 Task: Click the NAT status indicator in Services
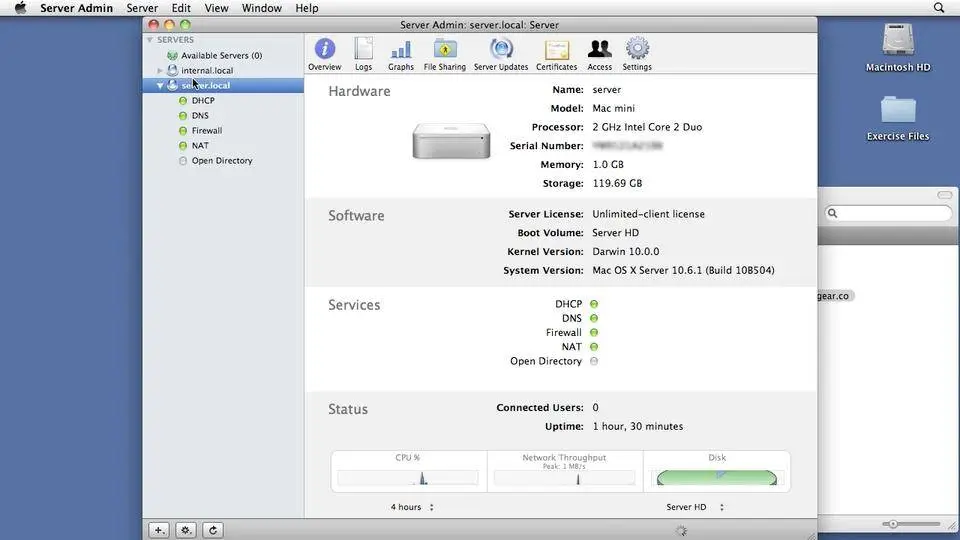[x=594, y=347]
